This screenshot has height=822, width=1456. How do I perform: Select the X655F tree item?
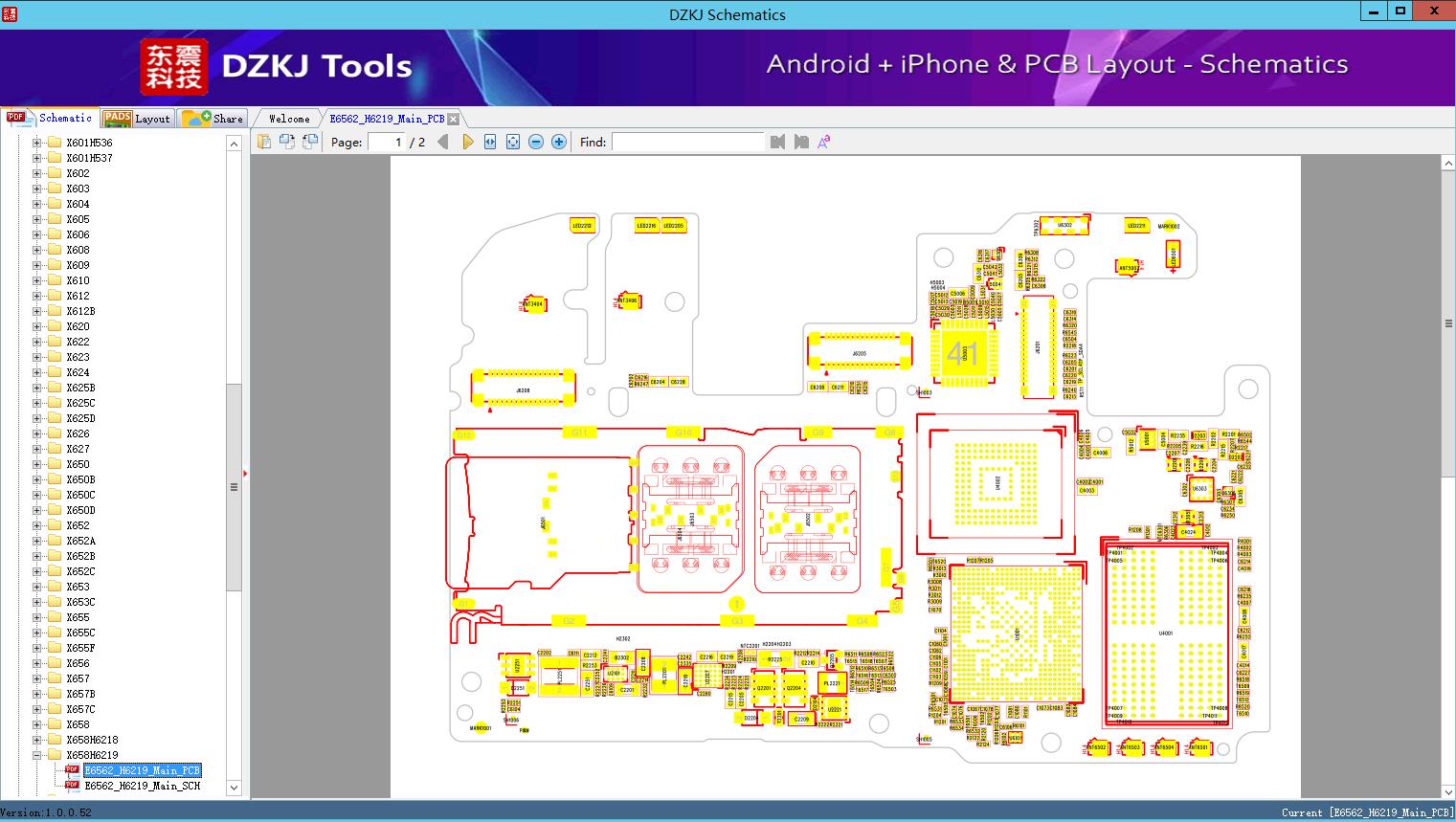point(80,648)
